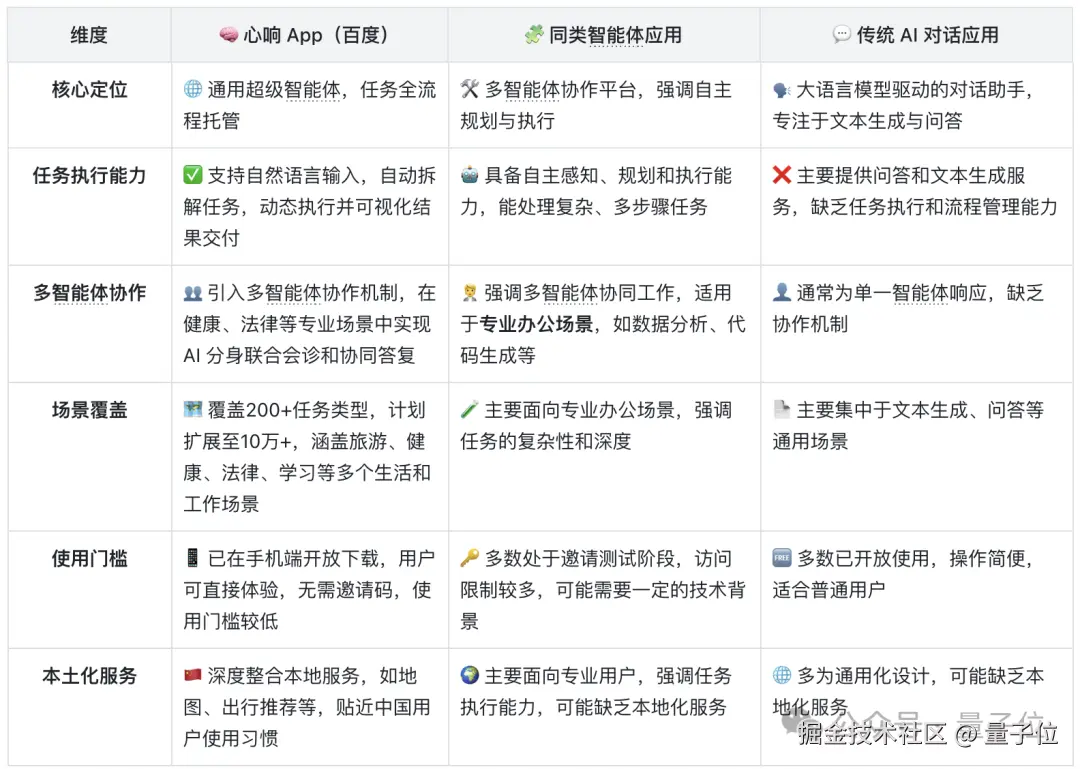Click the 场景覆盖 row label
1080x769 pixels.
90,410
